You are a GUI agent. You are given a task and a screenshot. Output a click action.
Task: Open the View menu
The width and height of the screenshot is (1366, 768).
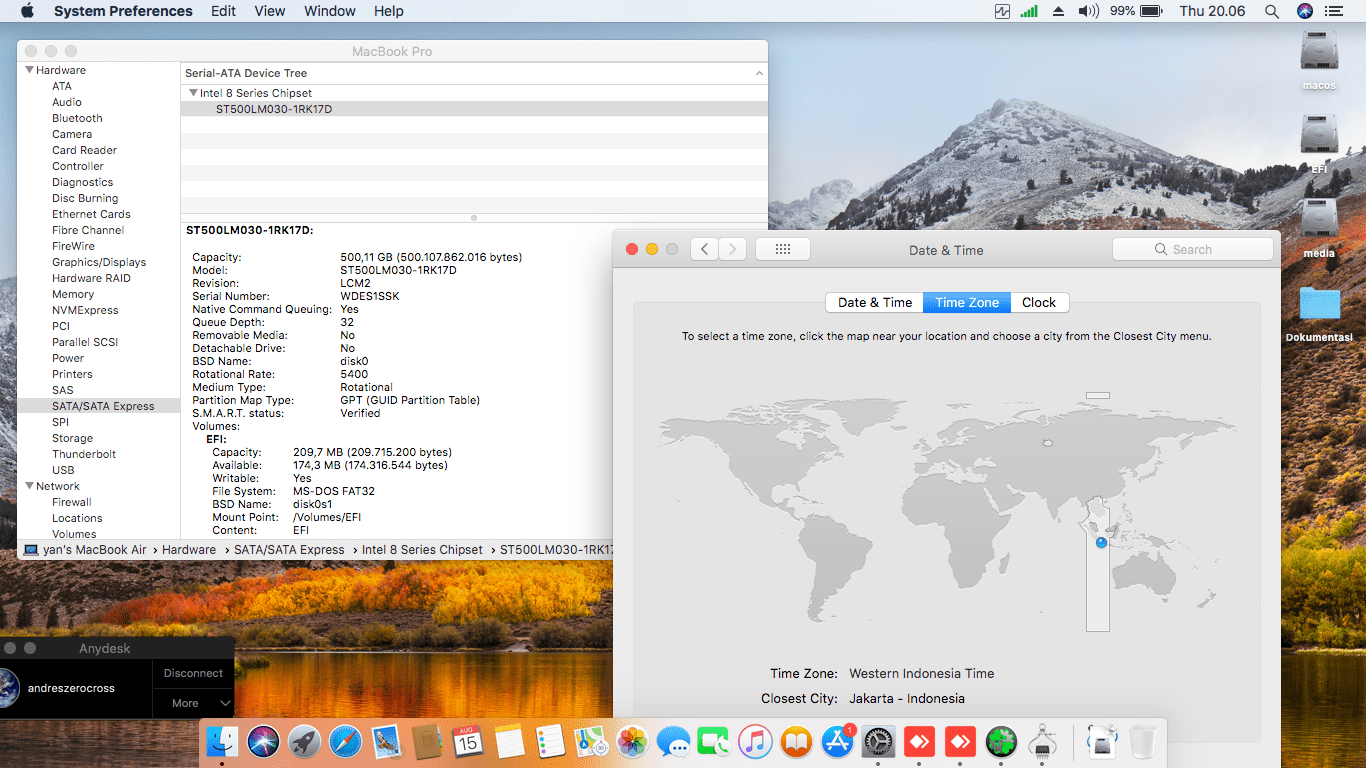(x=270, y=11)
